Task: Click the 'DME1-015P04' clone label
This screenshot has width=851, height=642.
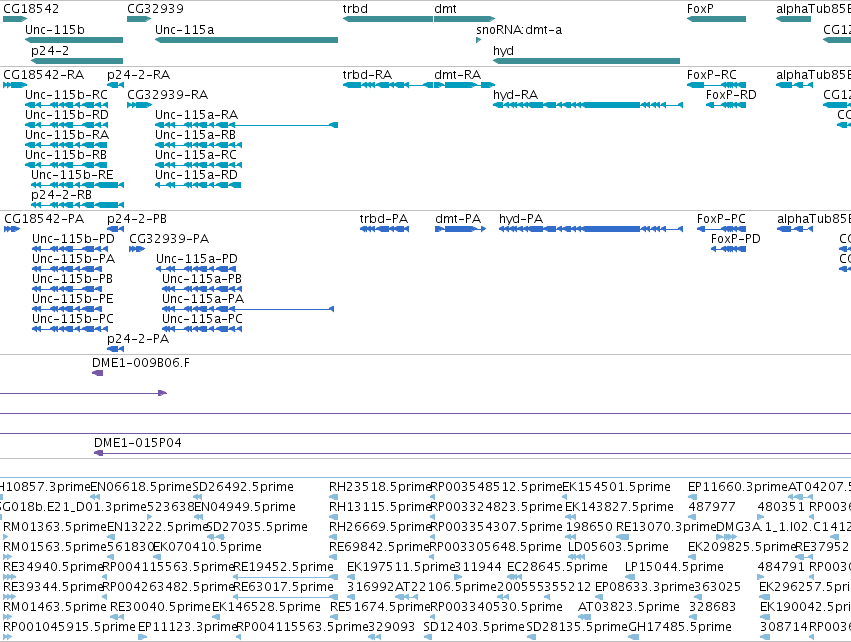Action: point(138,442)
